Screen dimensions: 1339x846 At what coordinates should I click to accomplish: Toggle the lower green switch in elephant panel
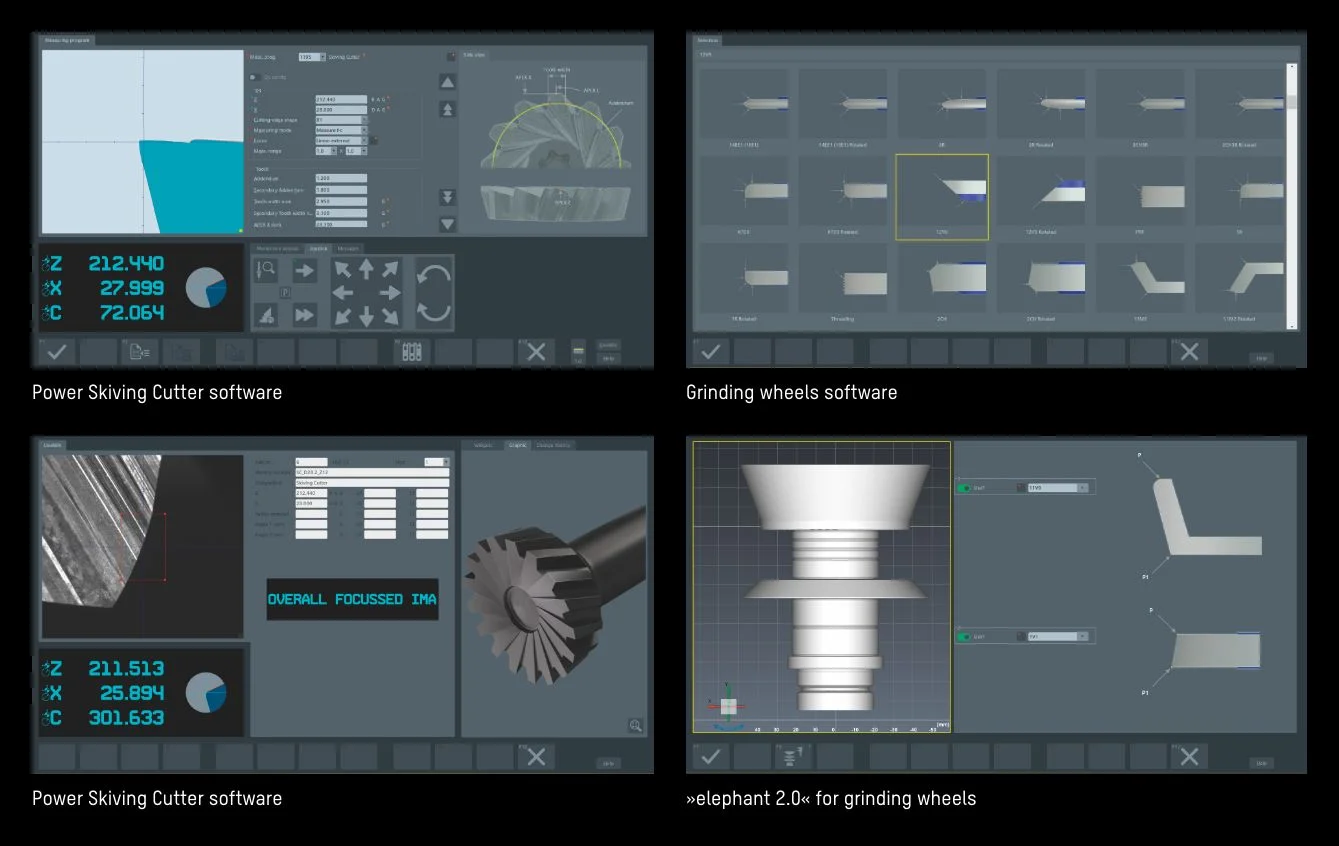pos(966,636)
